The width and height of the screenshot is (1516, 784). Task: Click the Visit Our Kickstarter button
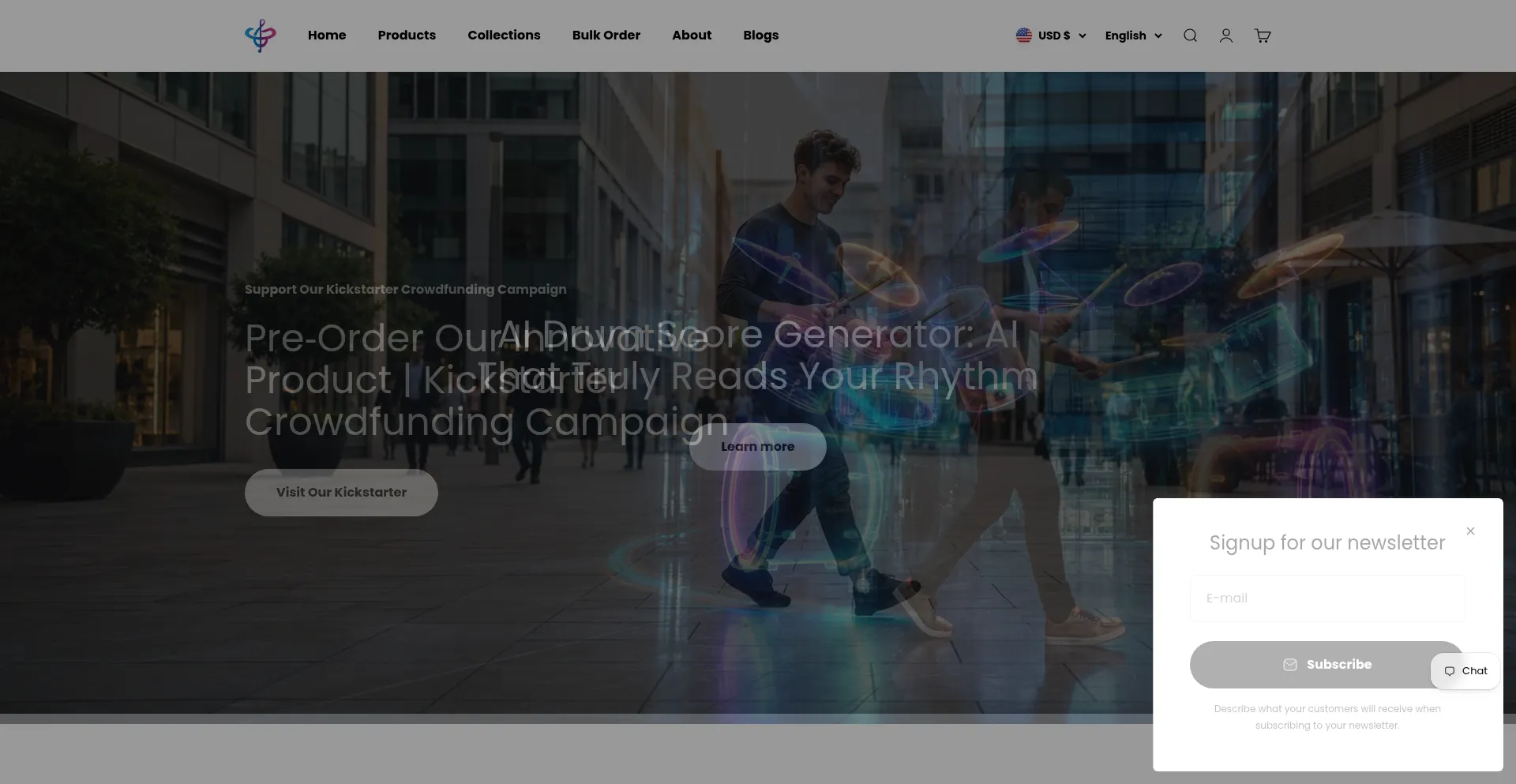click(341, 493)
